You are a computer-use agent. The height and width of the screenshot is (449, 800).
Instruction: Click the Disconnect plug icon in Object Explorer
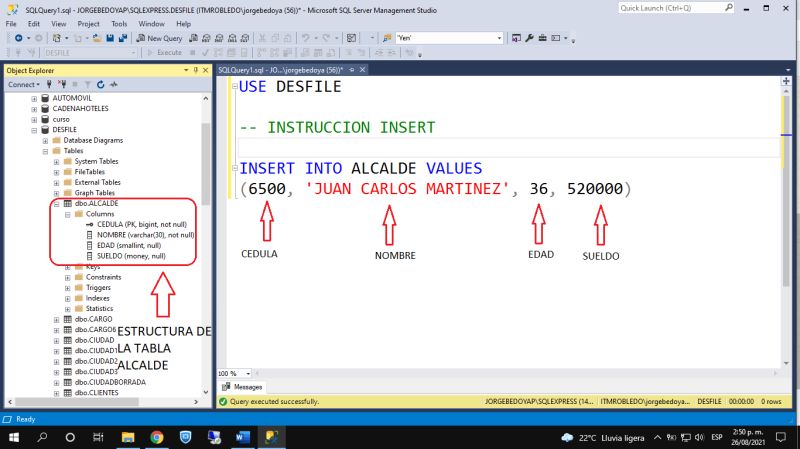click(62, 85)
